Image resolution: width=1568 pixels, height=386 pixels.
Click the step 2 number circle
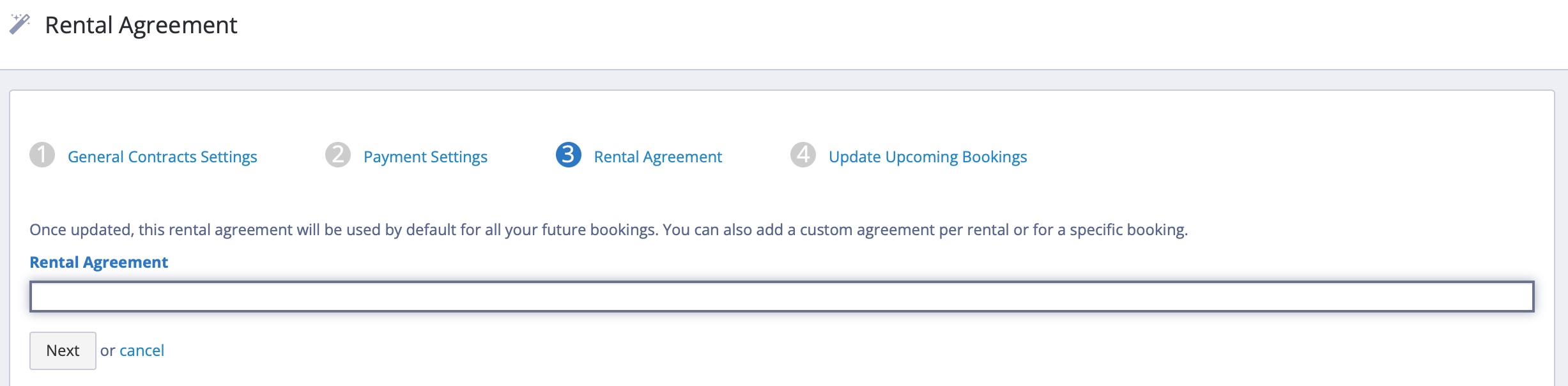[338, 155]
